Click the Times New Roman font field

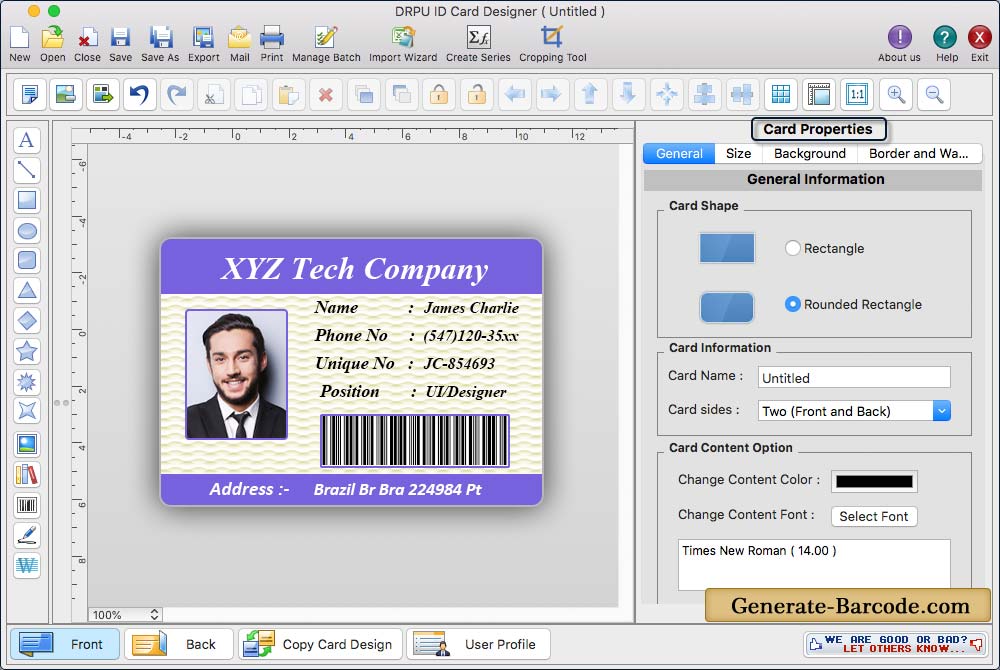[x=814, y=564]
